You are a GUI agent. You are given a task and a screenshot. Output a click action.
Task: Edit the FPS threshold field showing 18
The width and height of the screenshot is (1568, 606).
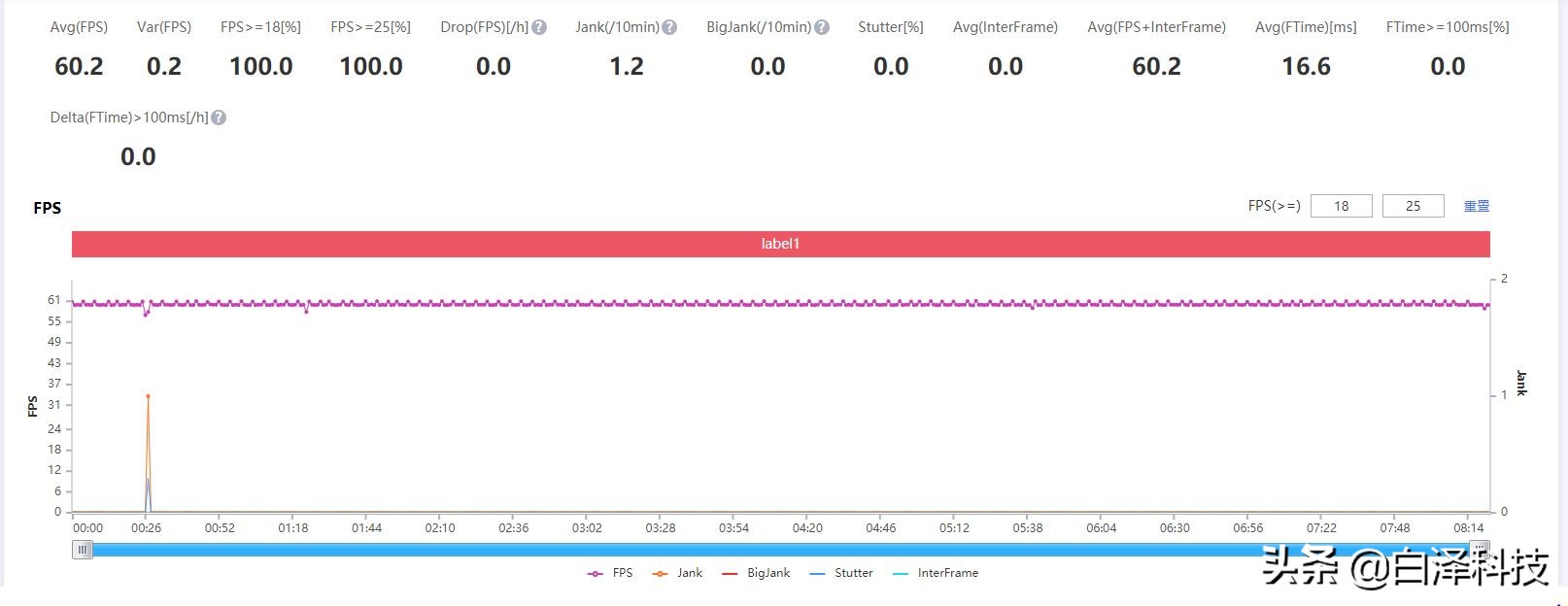1342,206
